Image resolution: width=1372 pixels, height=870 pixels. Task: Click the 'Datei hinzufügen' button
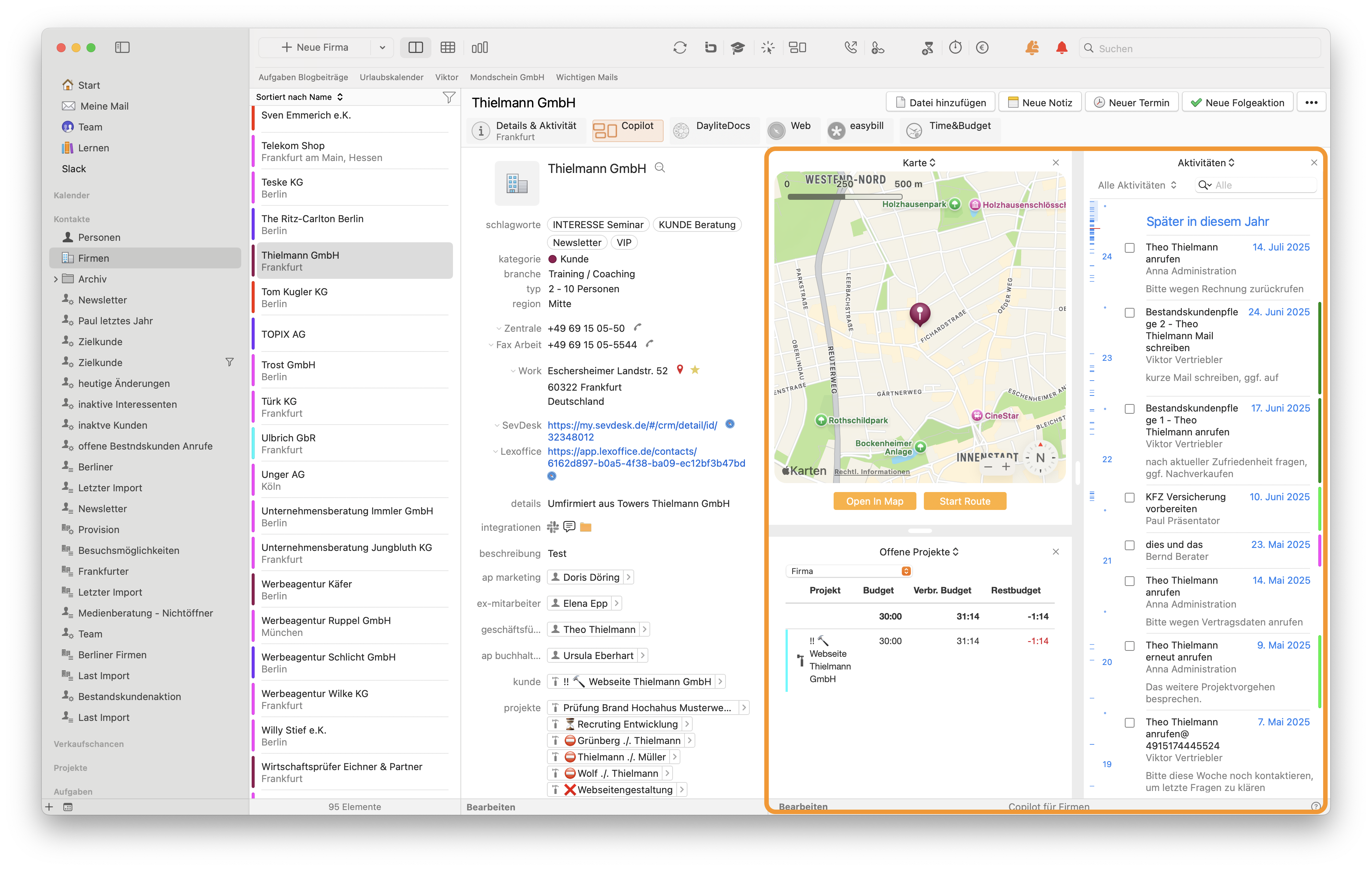point(941,103)
